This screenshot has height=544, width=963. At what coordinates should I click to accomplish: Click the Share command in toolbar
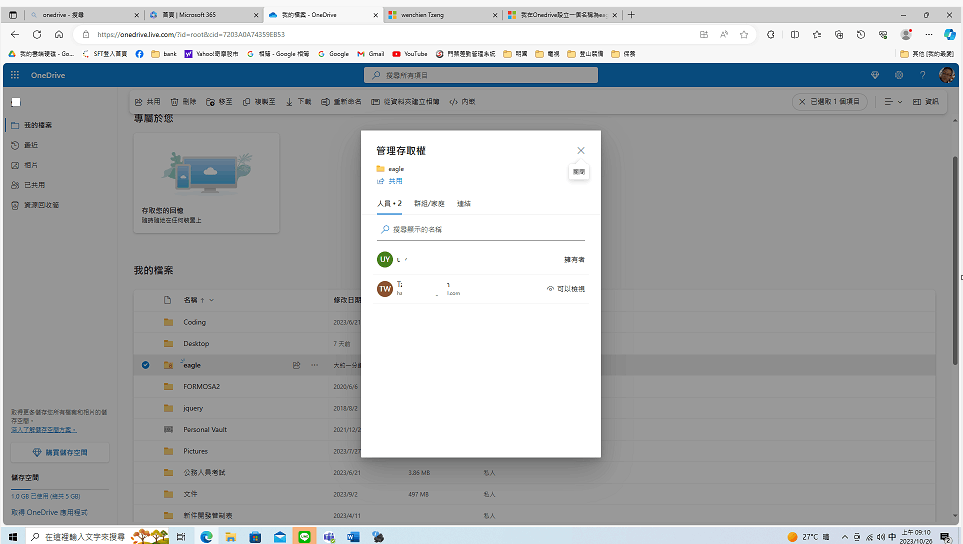coord(147,102)
